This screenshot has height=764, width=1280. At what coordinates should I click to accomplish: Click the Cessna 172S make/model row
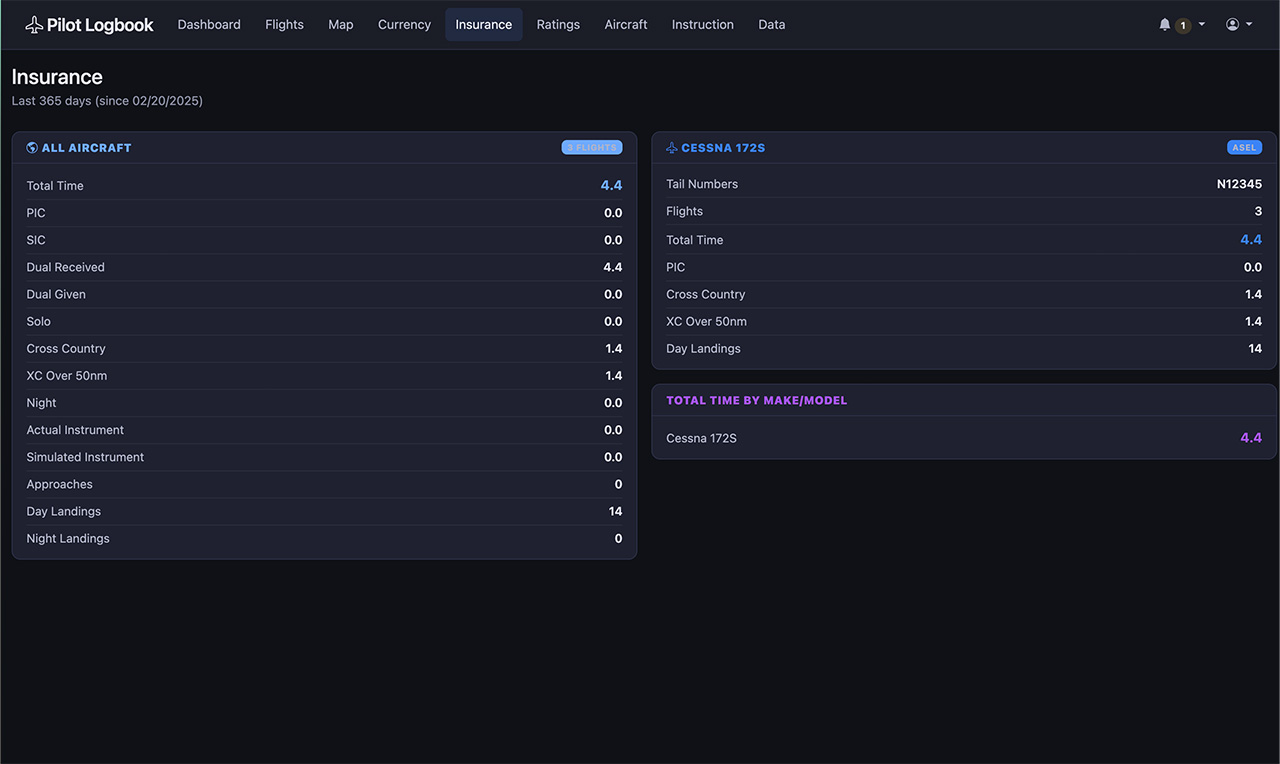[964, 438]
